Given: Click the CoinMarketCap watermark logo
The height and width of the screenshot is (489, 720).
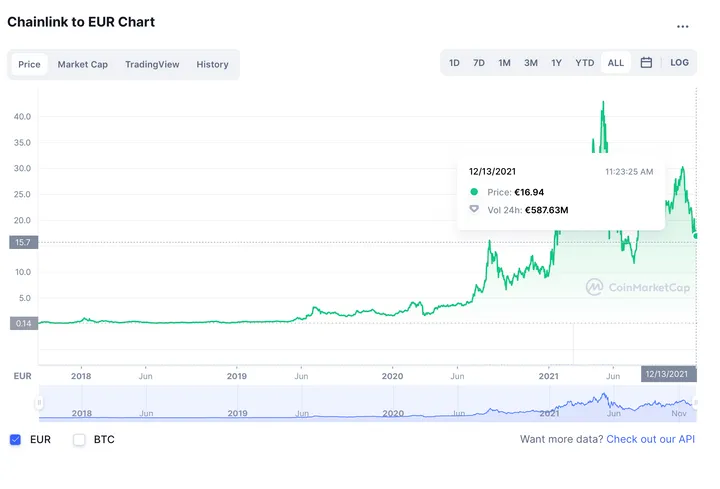Looking at the screenshot, I should point(637,287).
